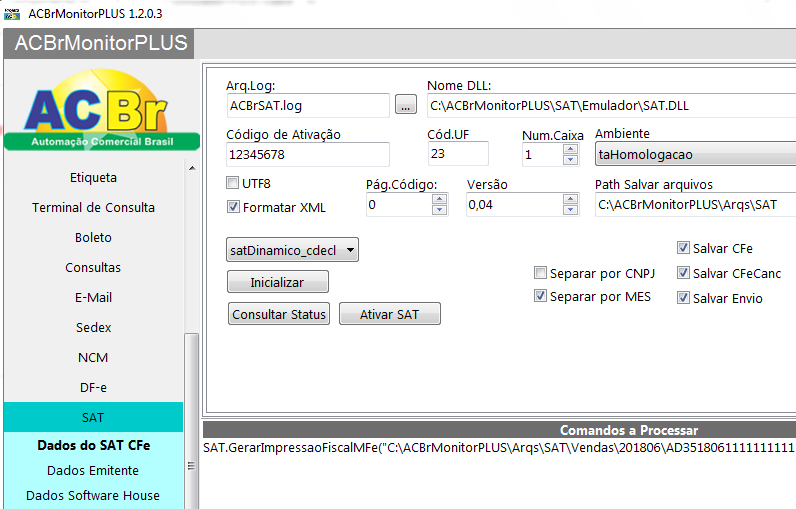Open Dados do SAT CFe submenu
The image size is (796, 509).
point(93,445)
